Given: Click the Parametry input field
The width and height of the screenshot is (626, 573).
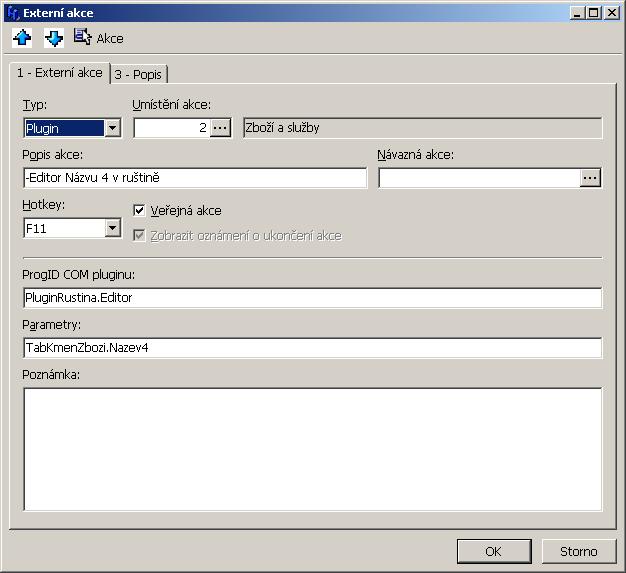Looking at the screenshot, I should [x=312, y=347].
